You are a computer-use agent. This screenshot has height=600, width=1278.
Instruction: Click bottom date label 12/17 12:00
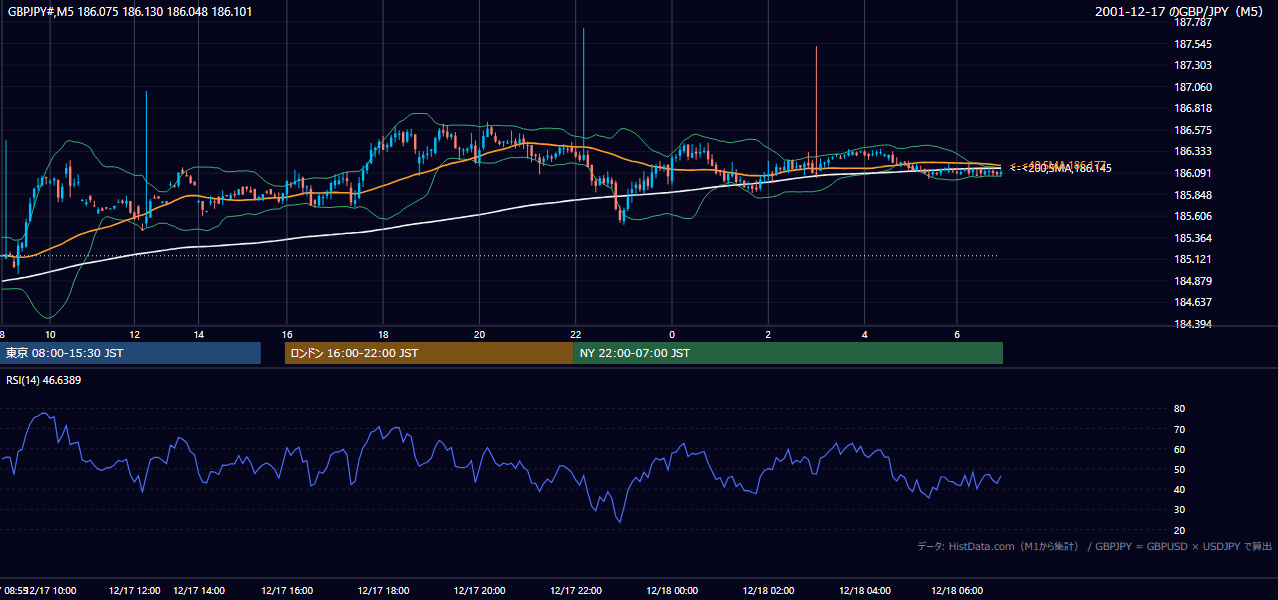(135, 590)
